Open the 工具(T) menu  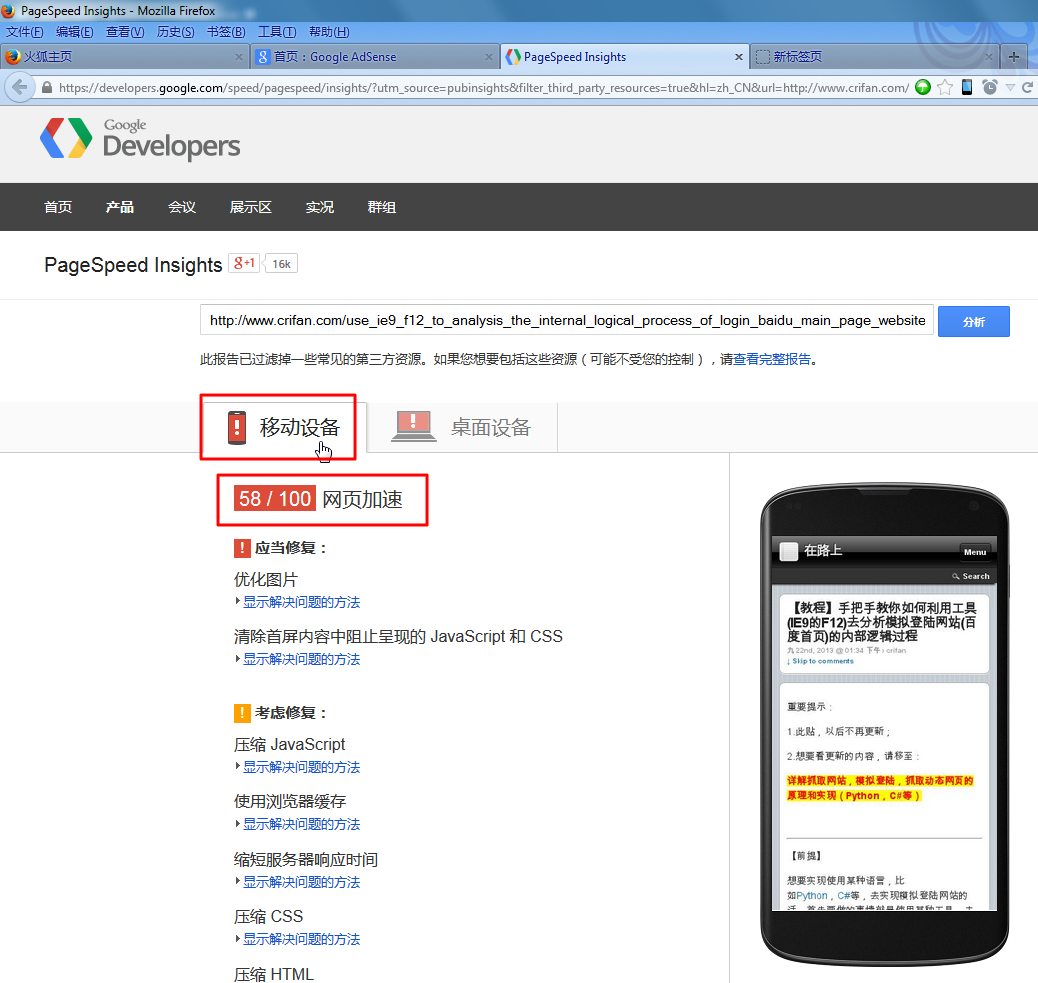click(x=277, y=32)
